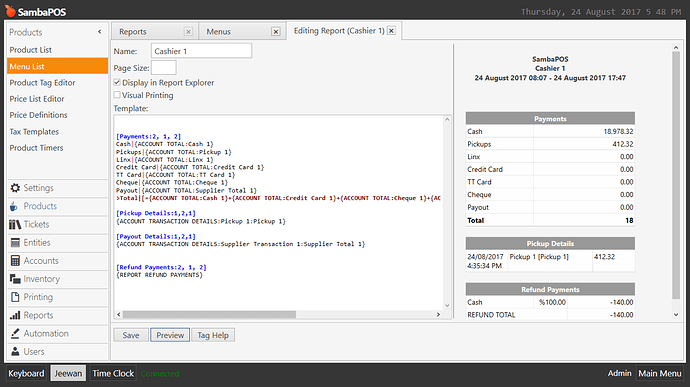The height and width of the screenshot is (387, 690).
Task: Click the Inventory icon
Action: (15, 279)
